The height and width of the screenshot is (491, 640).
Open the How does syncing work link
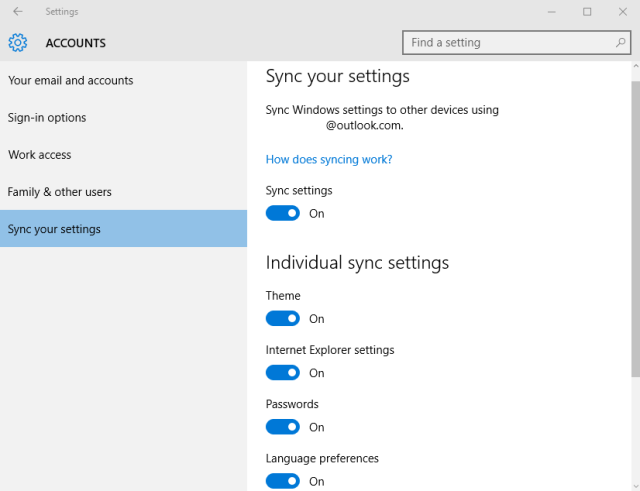329,159
